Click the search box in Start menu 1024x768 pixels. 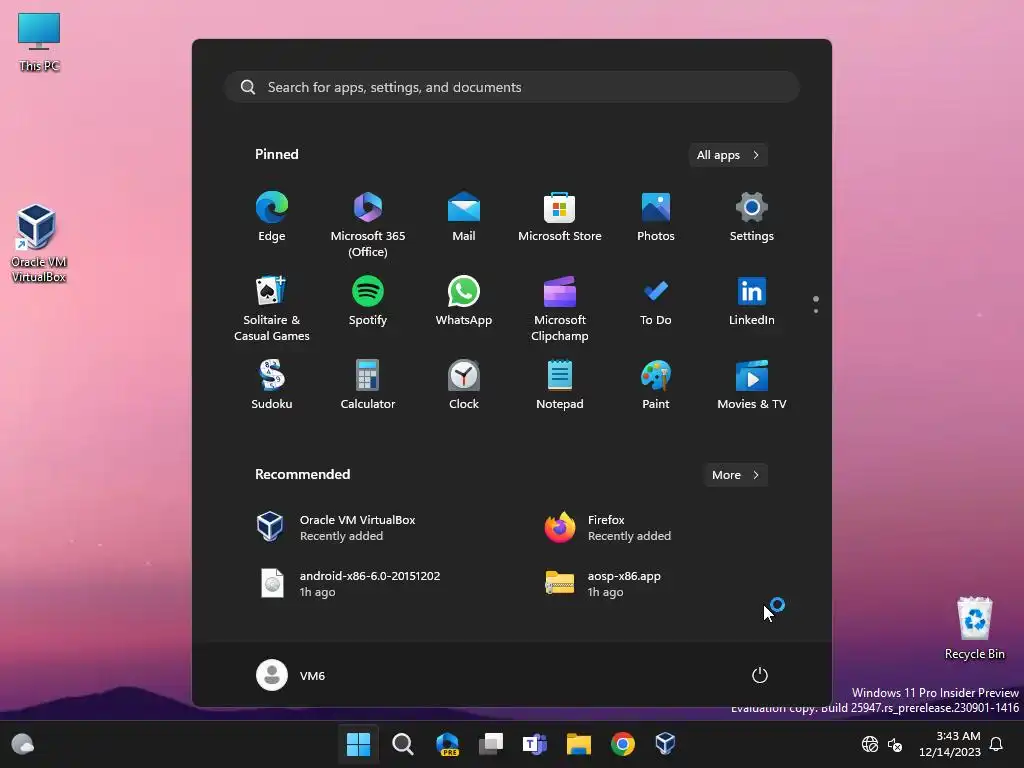point(512,87)
